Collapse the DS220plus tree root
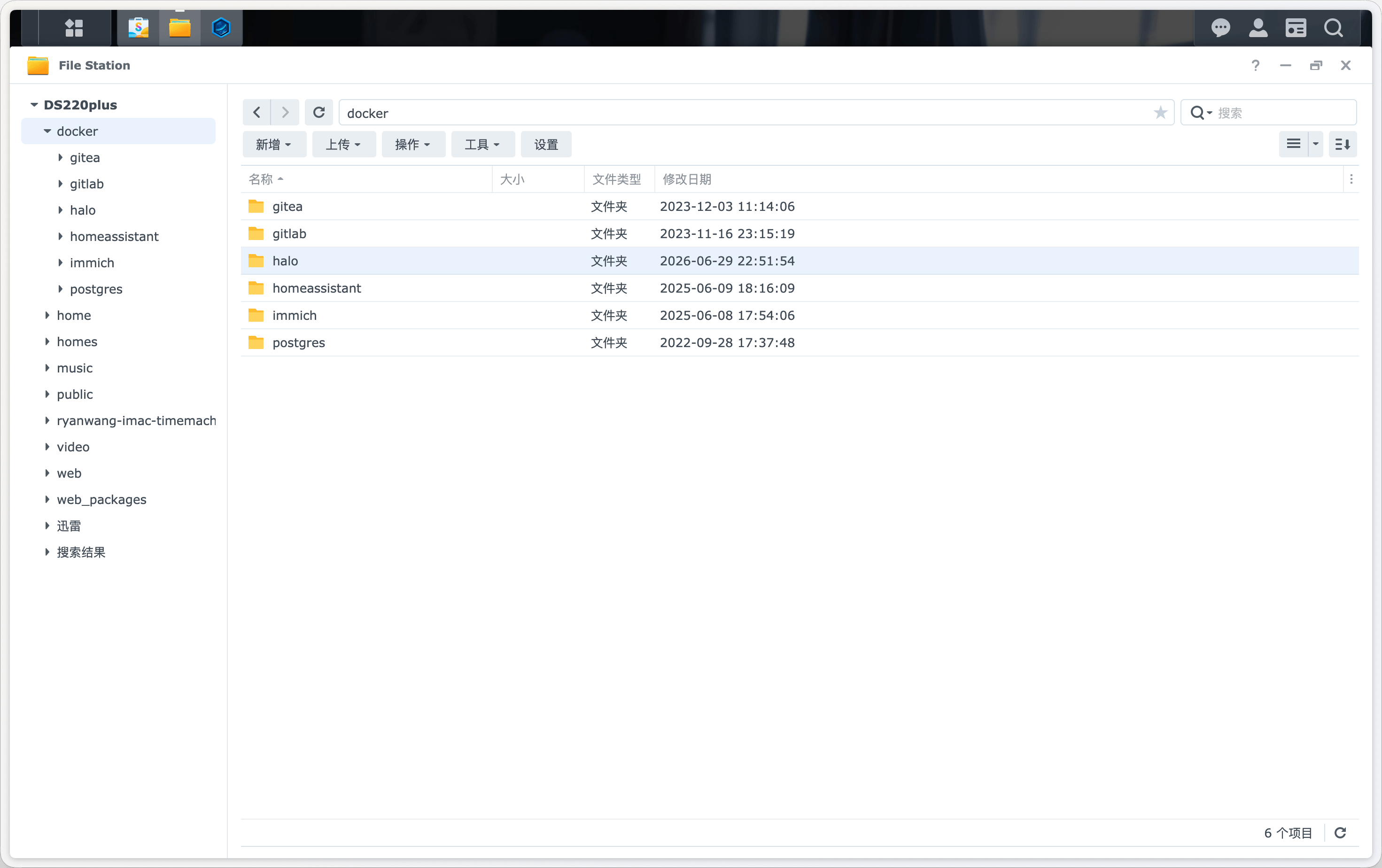1382x868 pixels. [34, 105]
